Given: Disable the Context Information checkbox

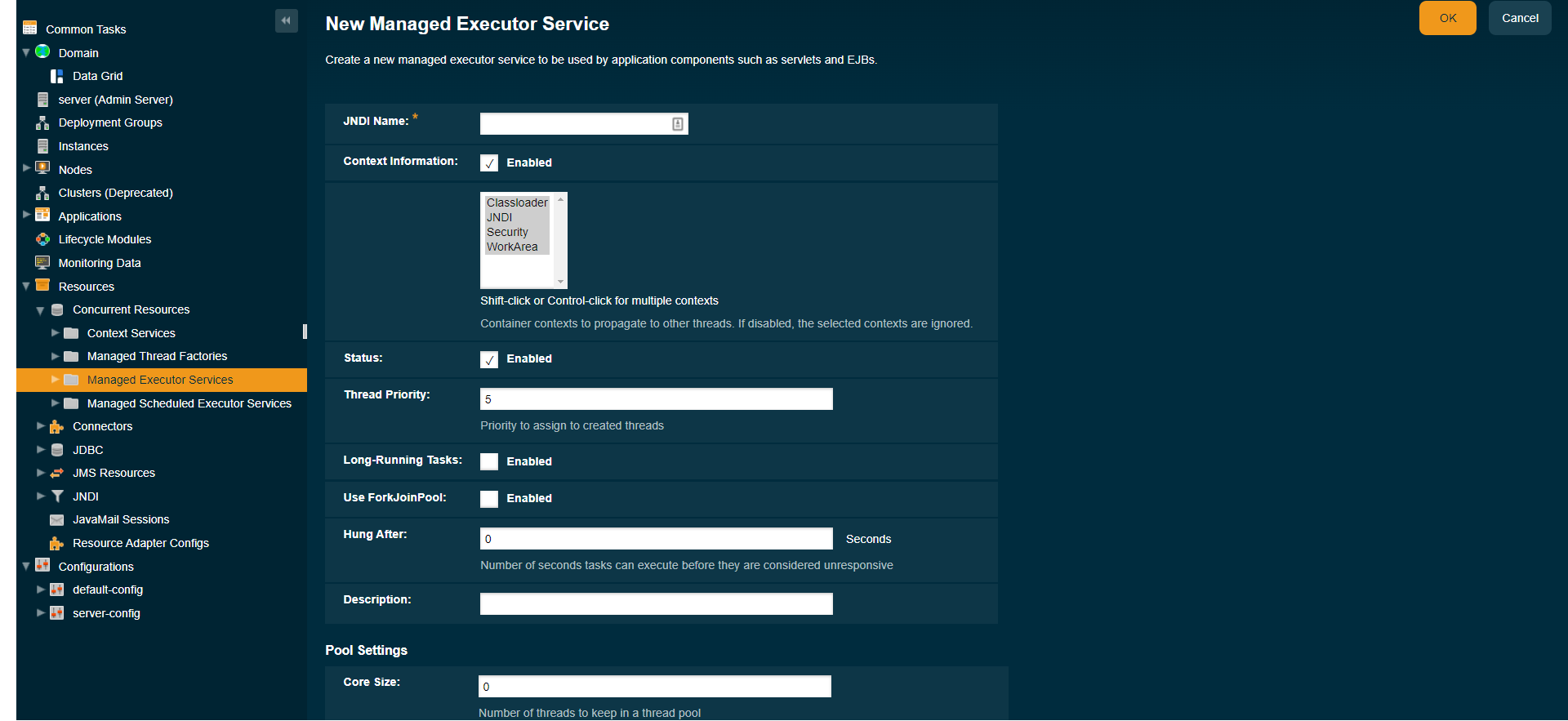Looking at the screenshot, I should (489, 163).
